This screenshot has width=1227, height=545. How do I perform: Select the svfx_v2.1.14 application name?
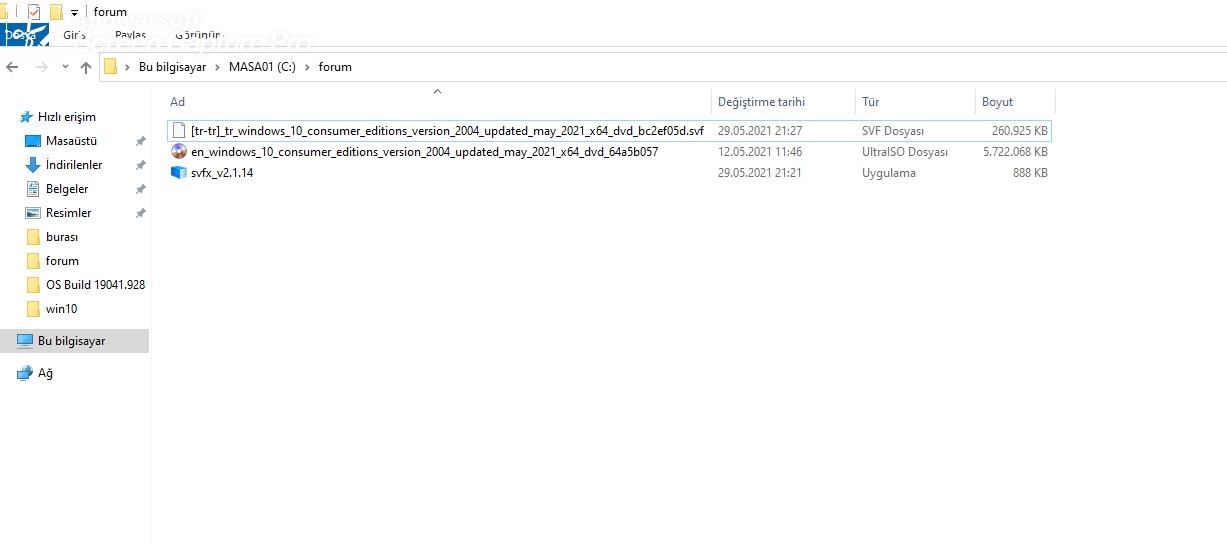click(222, 173)
